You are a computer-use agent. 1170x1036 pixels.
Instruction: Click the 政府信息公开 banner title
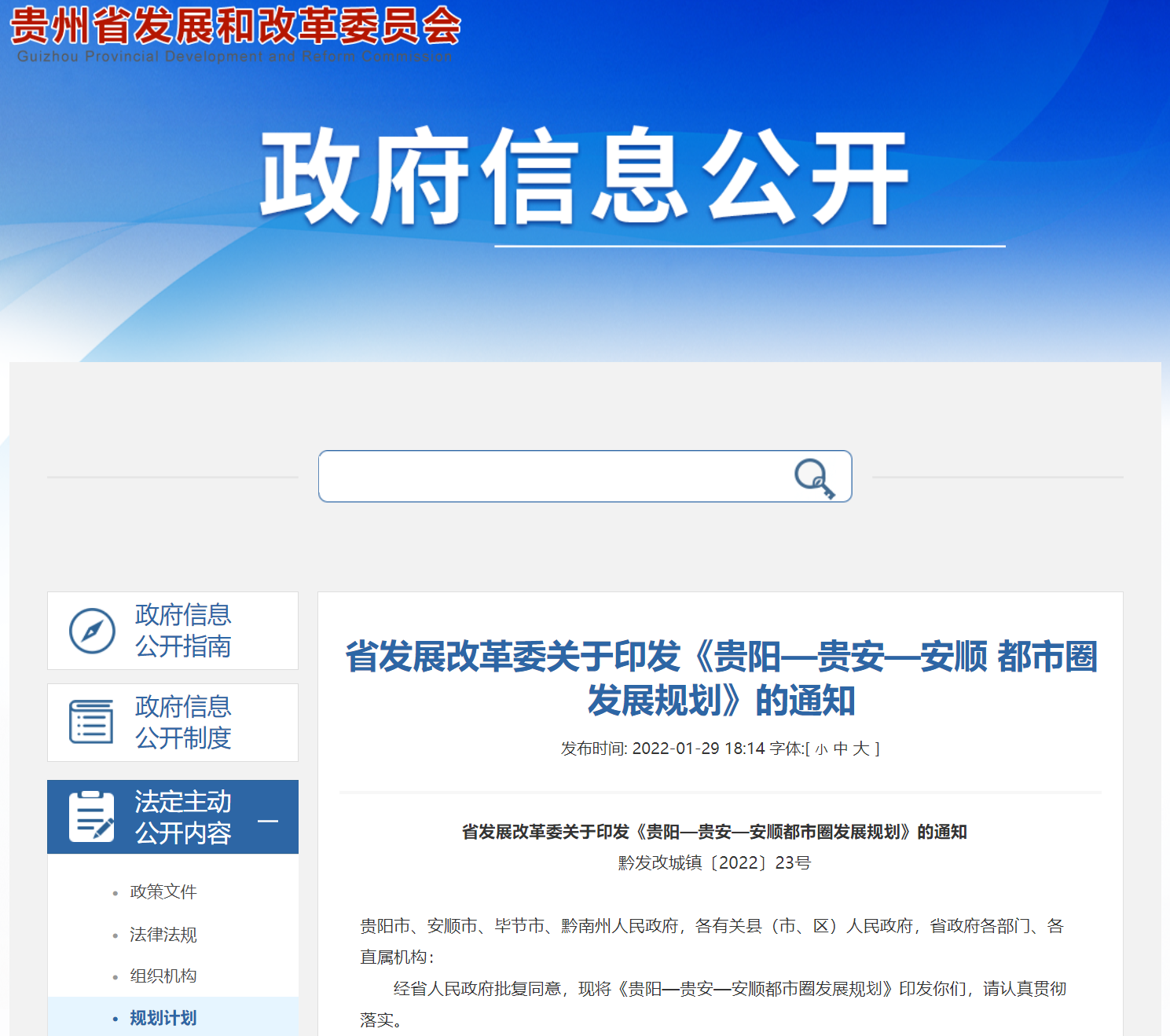pyautogui.click(x=584, y=178)
